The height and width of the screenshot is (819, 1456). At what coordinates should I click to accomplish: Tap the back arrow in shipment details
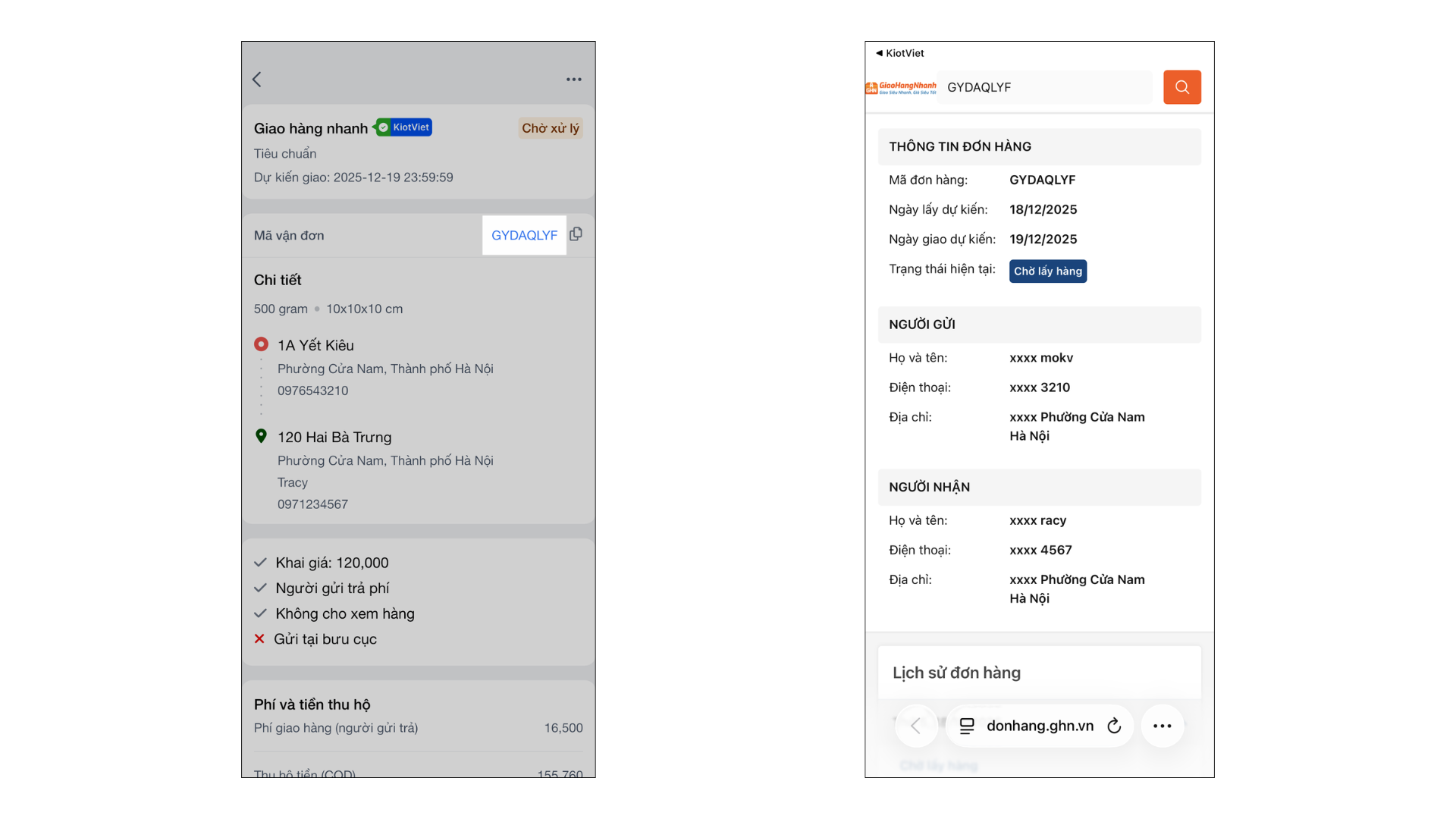click(x=257, y=80)
